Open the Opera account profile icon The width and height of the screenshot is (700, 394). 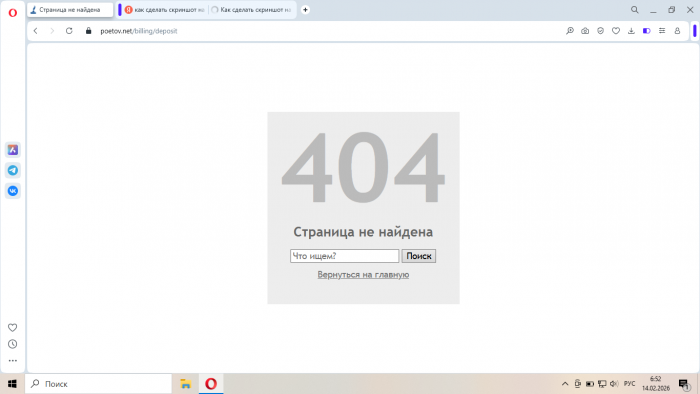click(x=677, y=31)
